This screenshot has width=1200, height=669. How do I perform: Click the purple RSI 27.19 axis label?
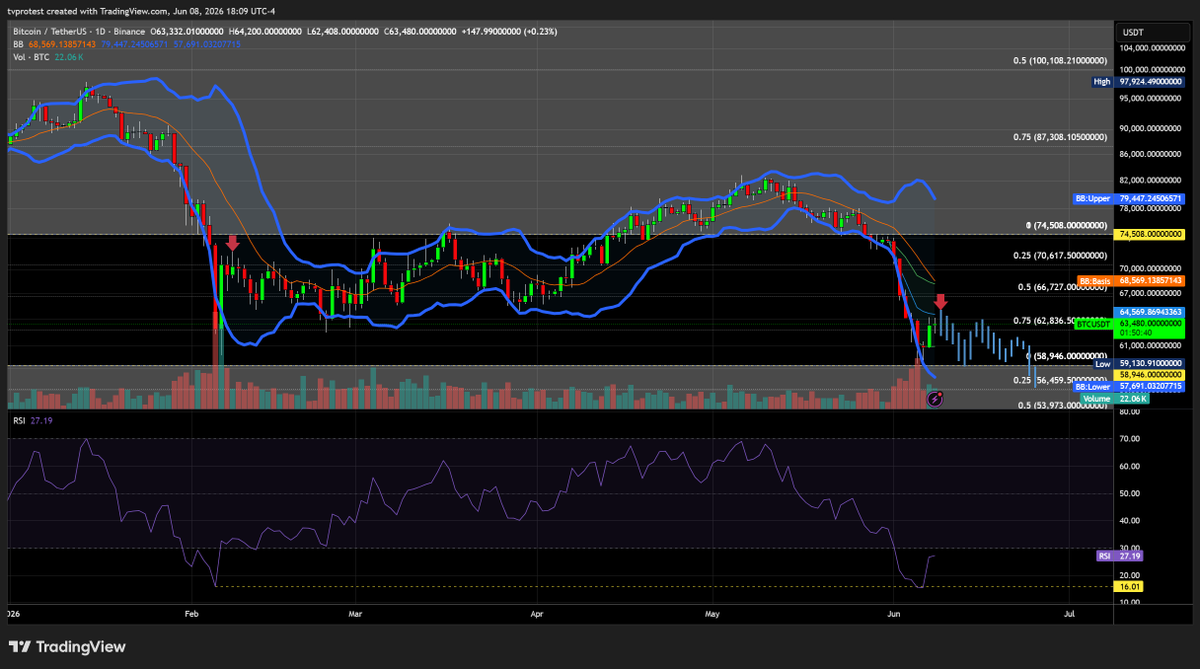(1121, 554)
